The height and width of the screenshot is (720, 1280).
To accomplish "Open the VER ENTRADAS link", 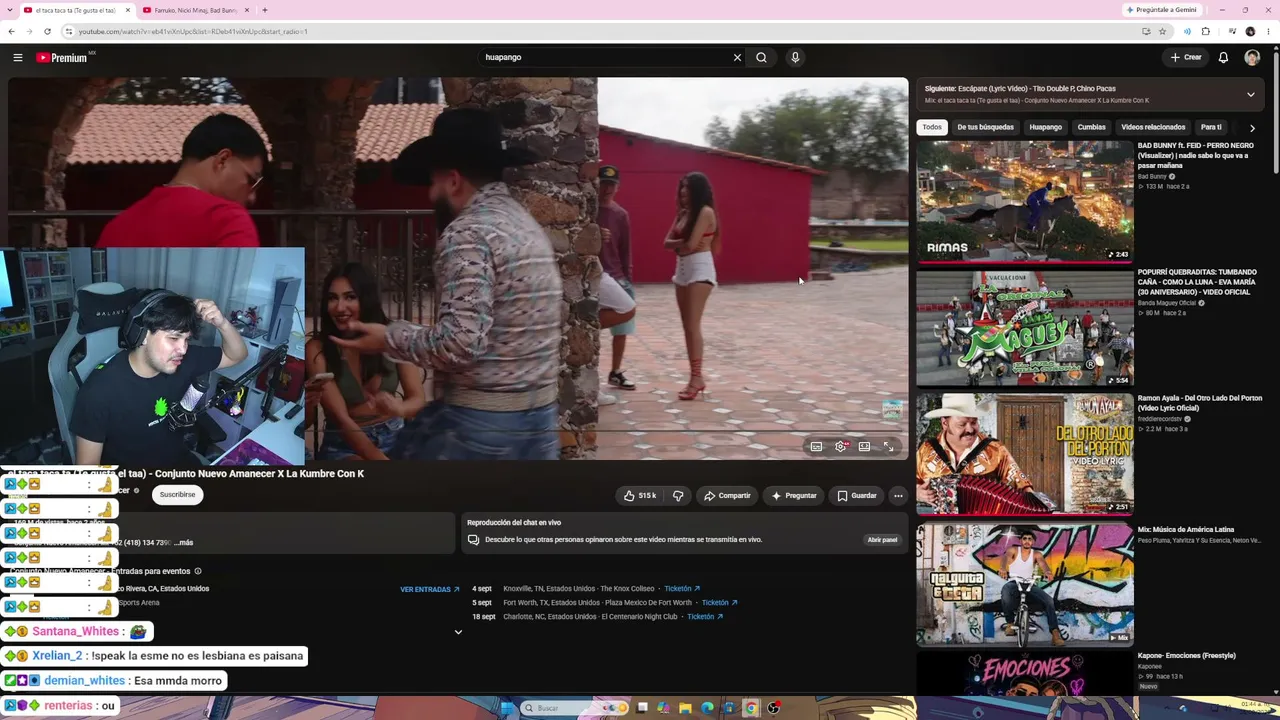I will click(x=430, y=589).
